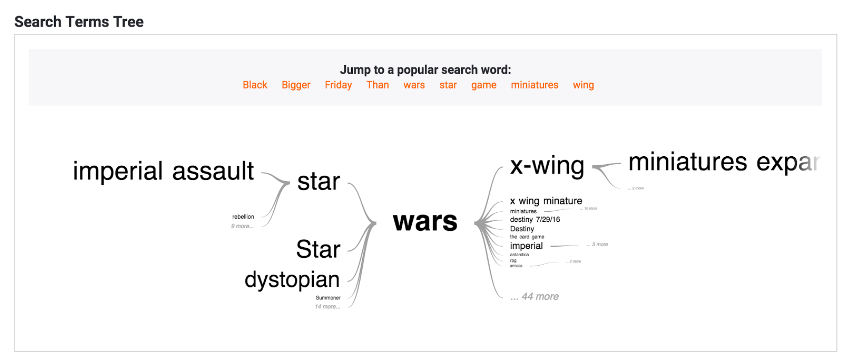
Task: Jump to the popular word Black
Action: pos(255,85)
